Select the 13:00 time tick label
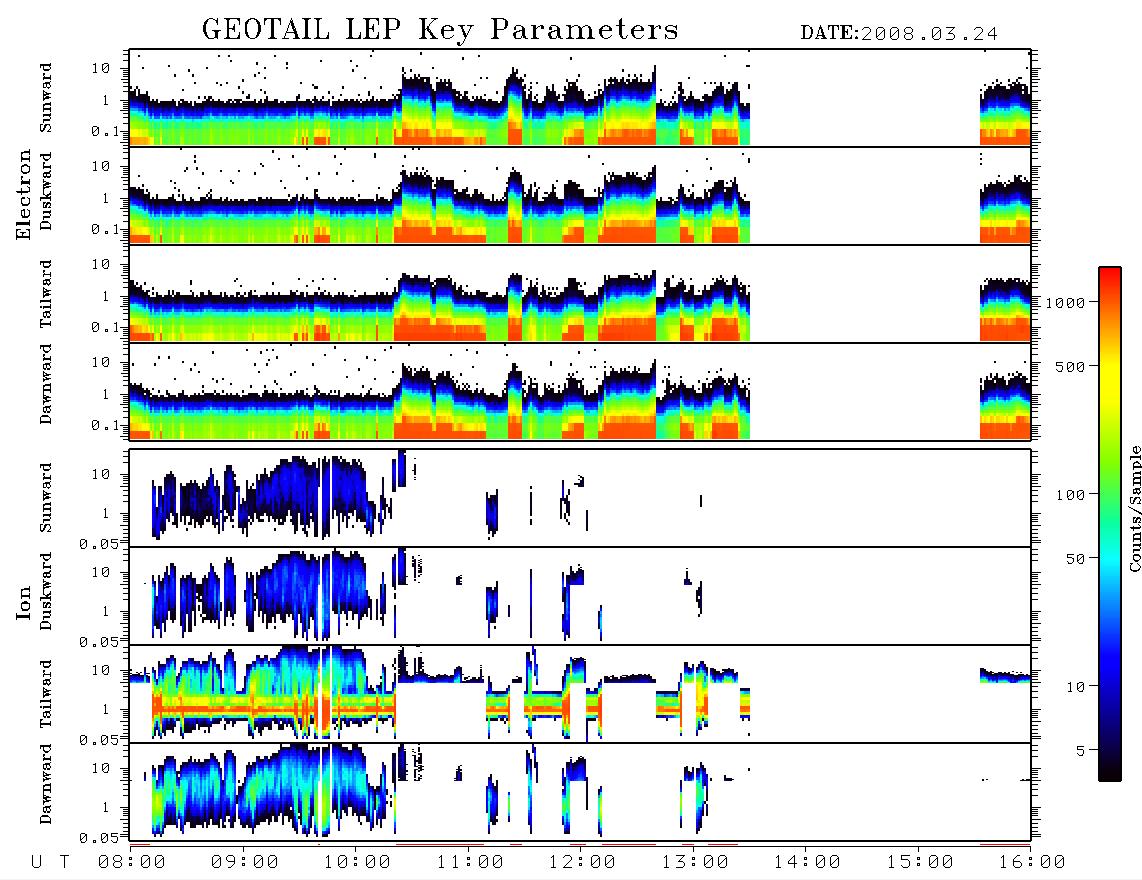 click(x=695, y=862)
